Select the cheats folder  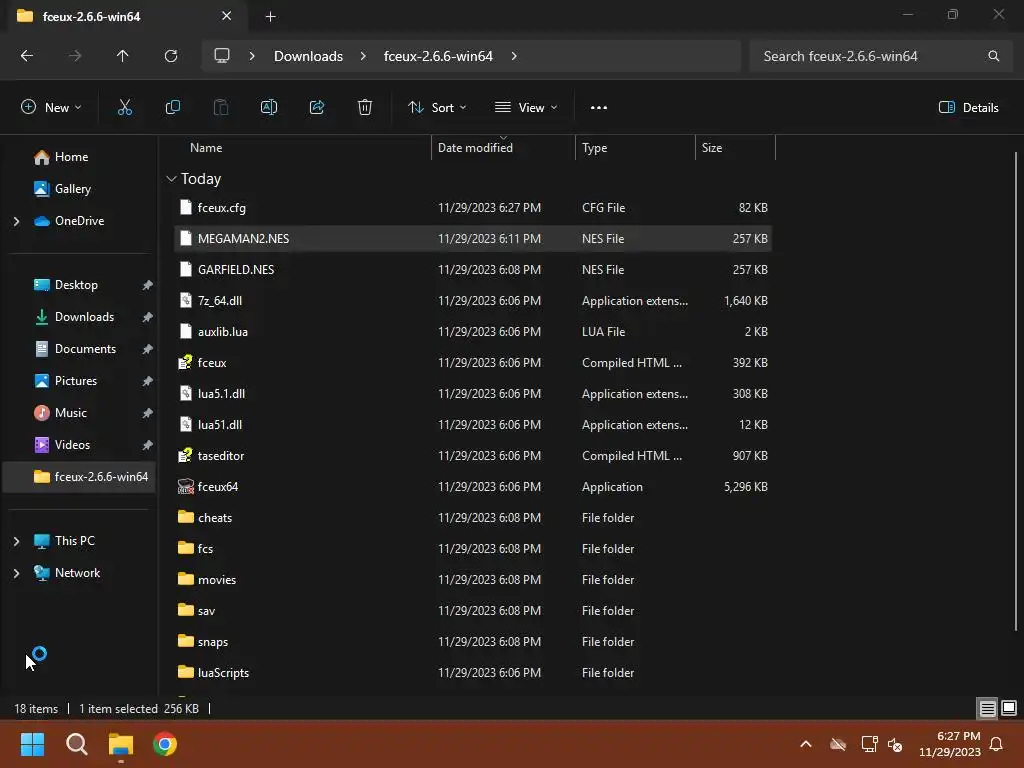[215, 518]
